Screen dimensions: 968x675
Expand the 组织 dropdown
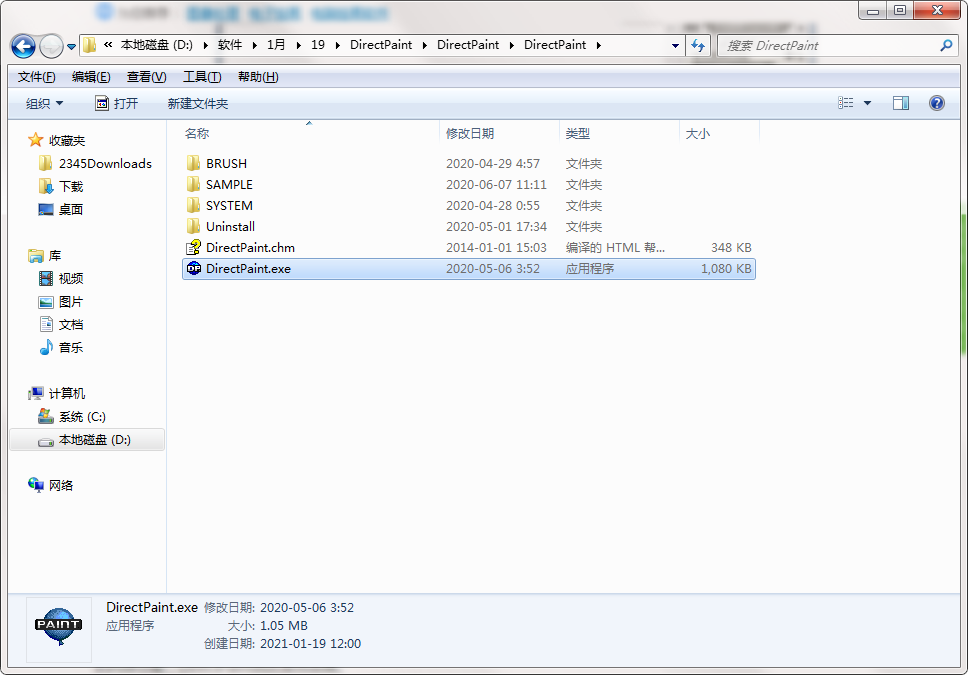(44, 103)
